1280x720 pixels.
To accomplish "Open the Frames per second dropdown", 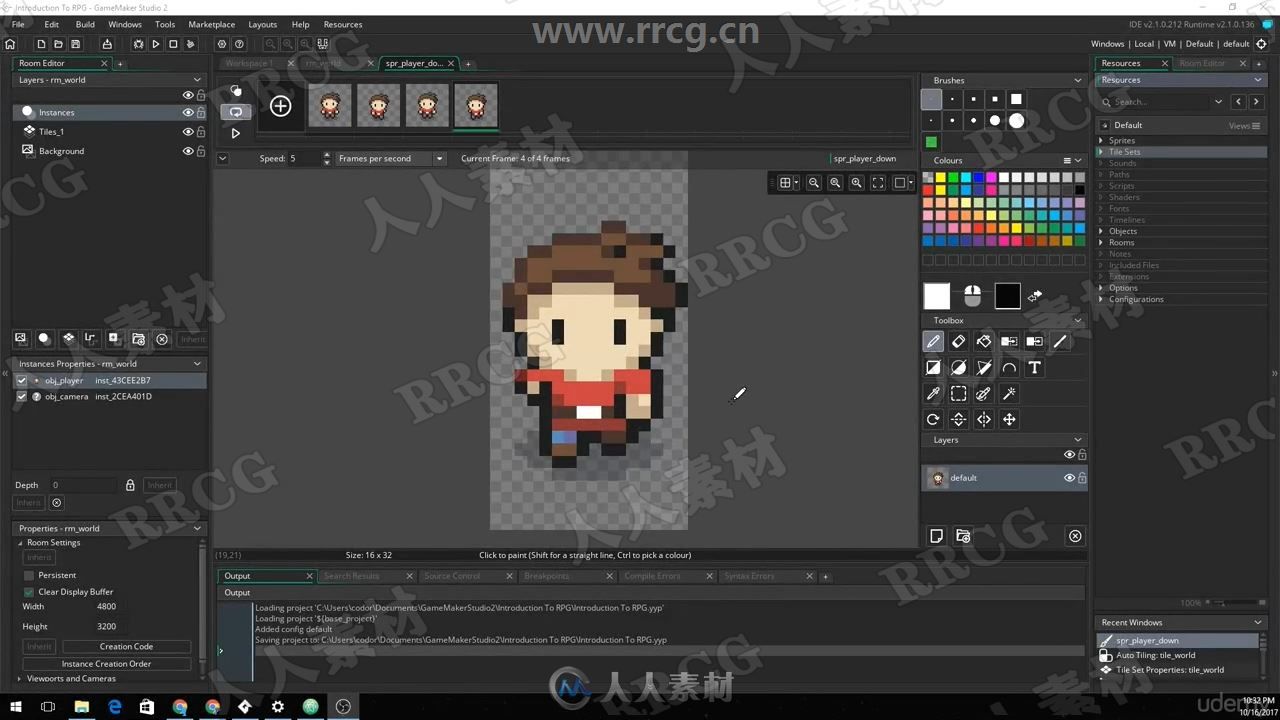I will coord(391,158).
